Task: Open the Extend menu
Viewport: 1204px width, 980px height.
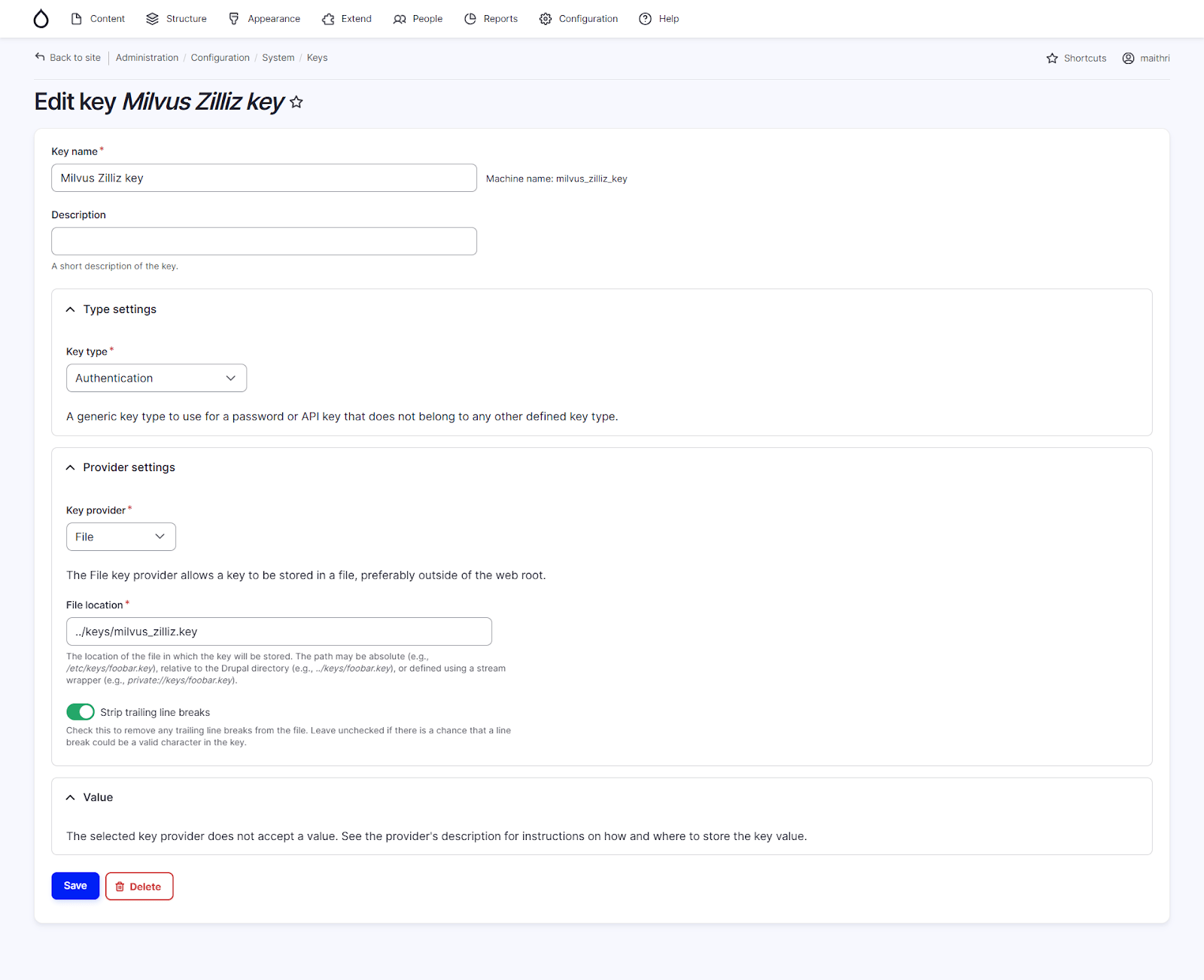Action: 347,19
